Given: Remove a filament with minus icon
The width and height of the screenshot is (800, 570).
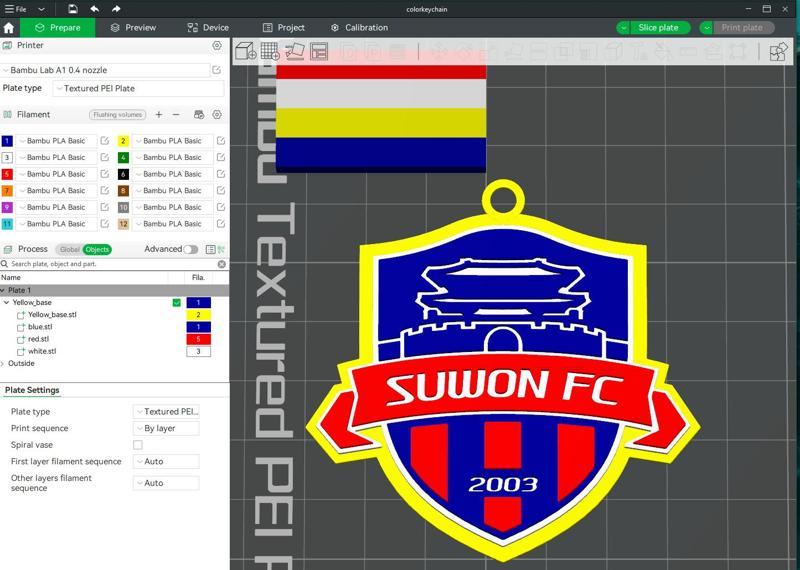Looking at the screenshot, I should pos(176,115).
